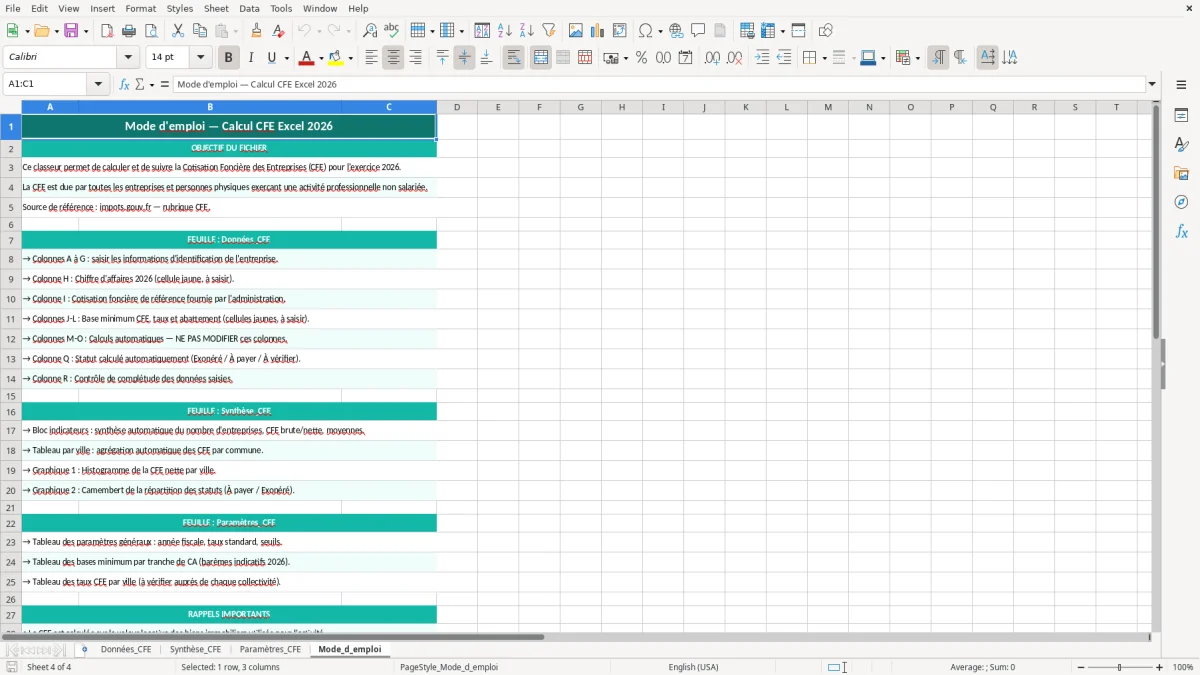Expand the Font Name dropdown
The width and height of the screenshot is (1200, 675).
[127, 58]
